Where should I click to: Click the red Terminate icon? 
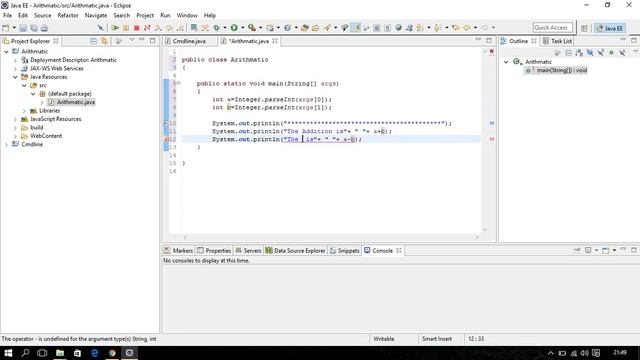(137, 28)
